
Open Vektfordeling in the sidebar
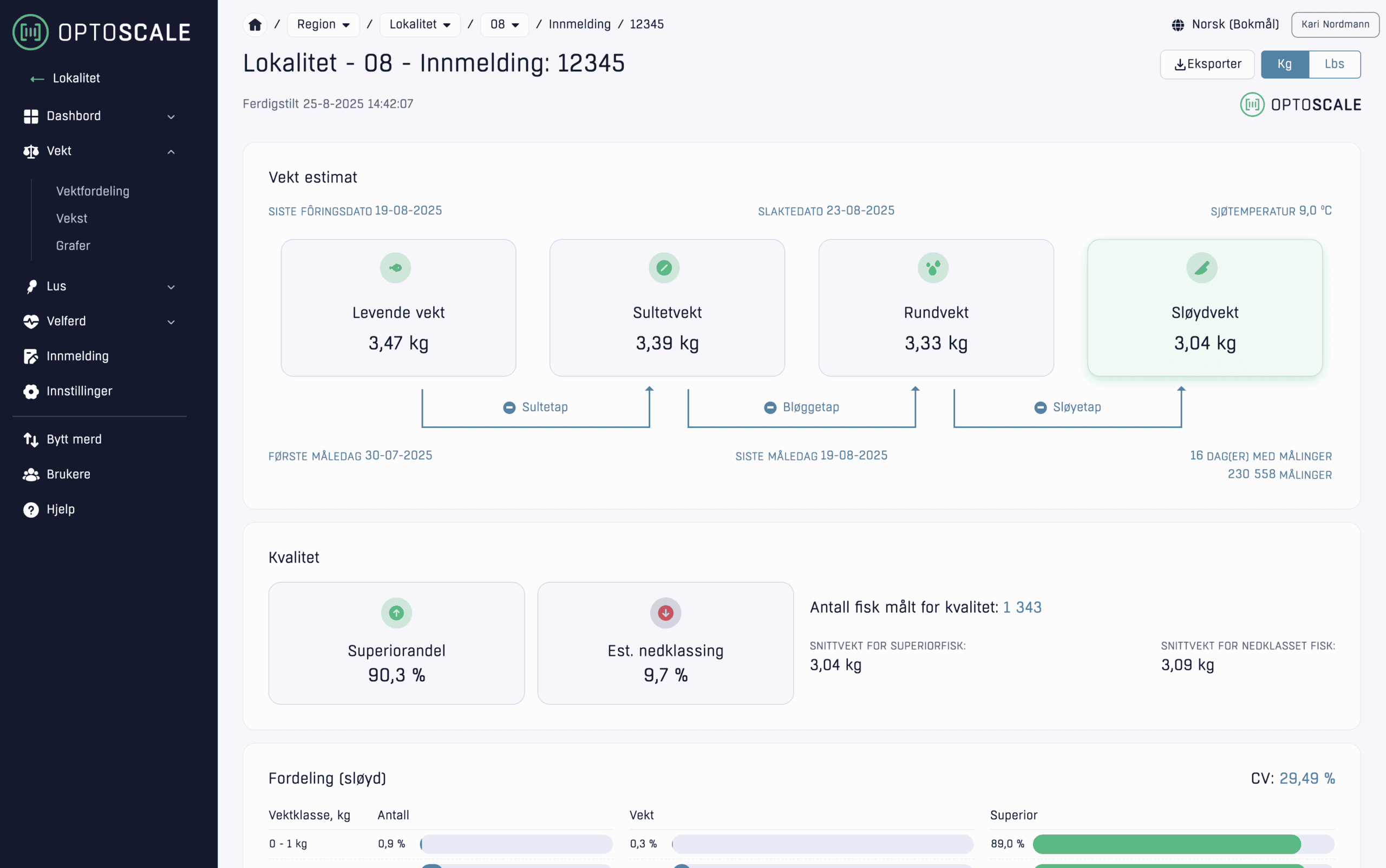93,191
